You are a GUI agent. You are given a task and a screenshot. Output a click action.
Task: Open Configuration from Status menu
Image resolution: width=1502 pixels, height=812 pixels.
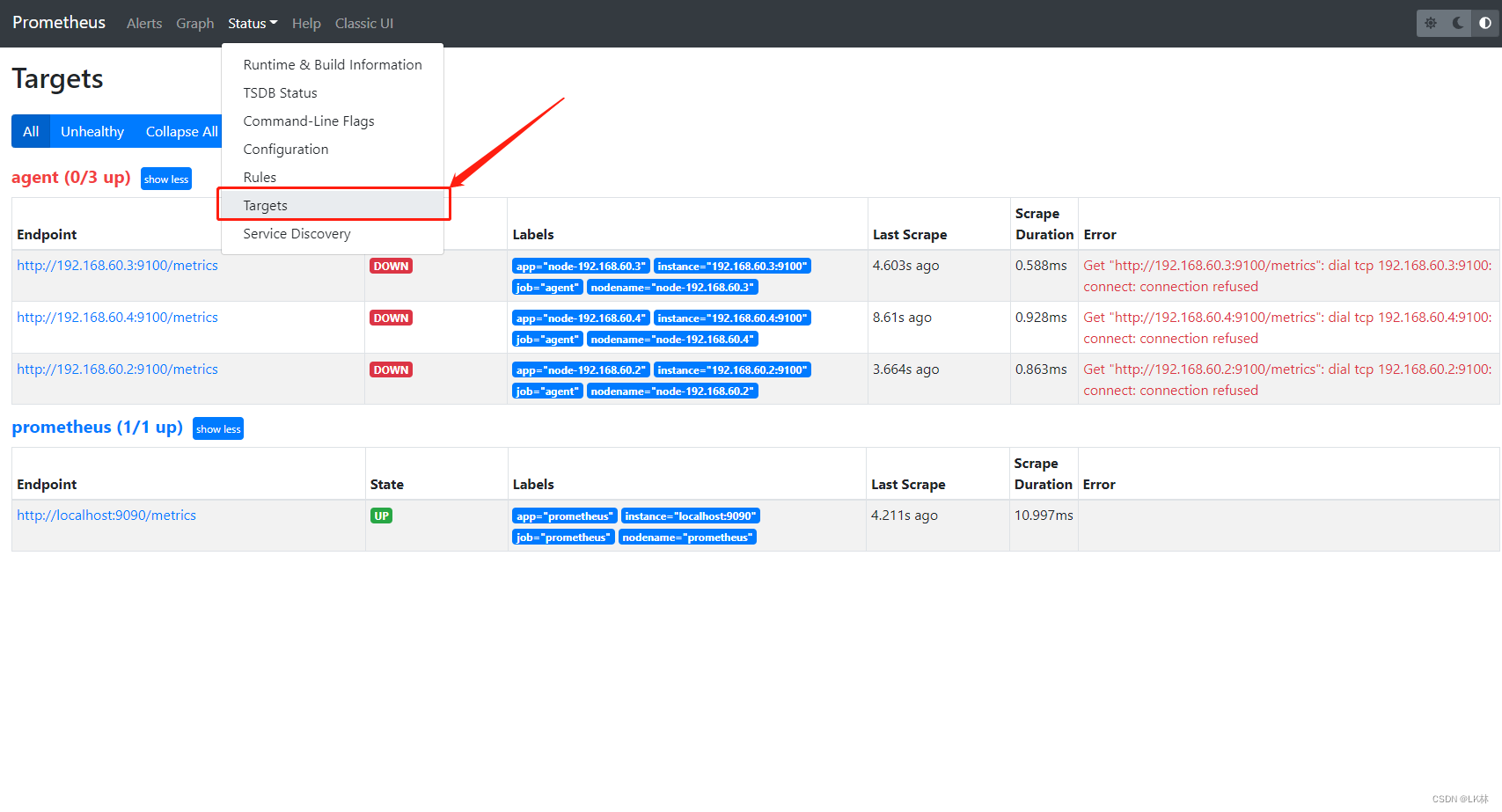point(333,150)
